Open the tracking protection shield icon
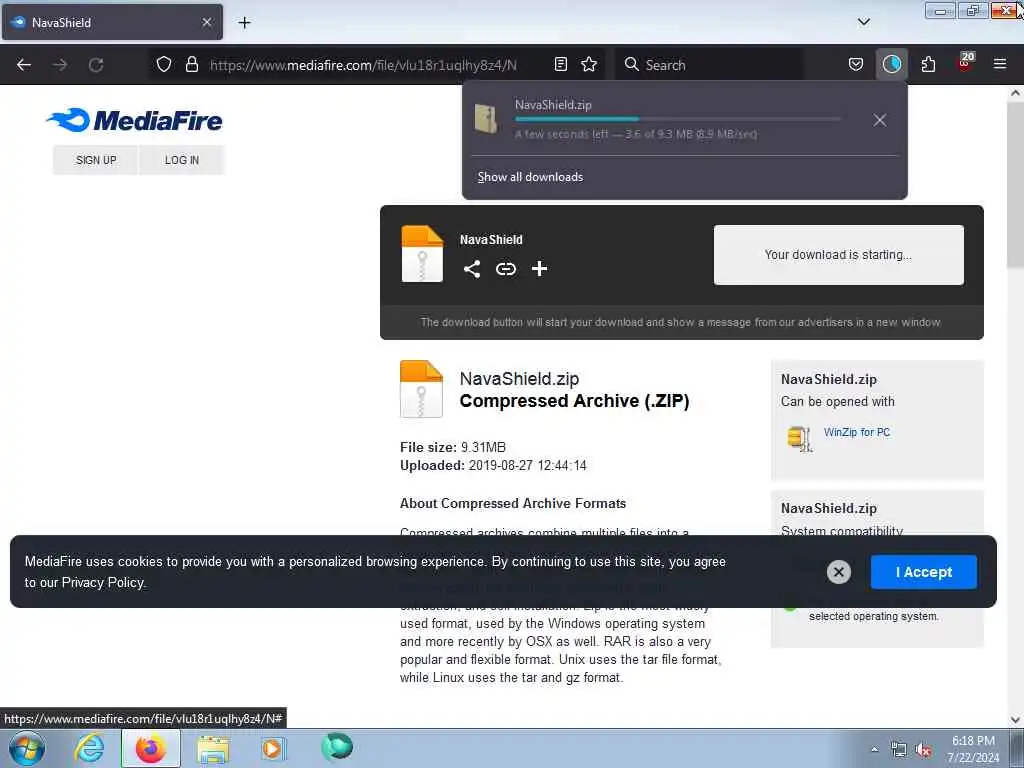Screen dimensions: 1024x768 (164, 64)
